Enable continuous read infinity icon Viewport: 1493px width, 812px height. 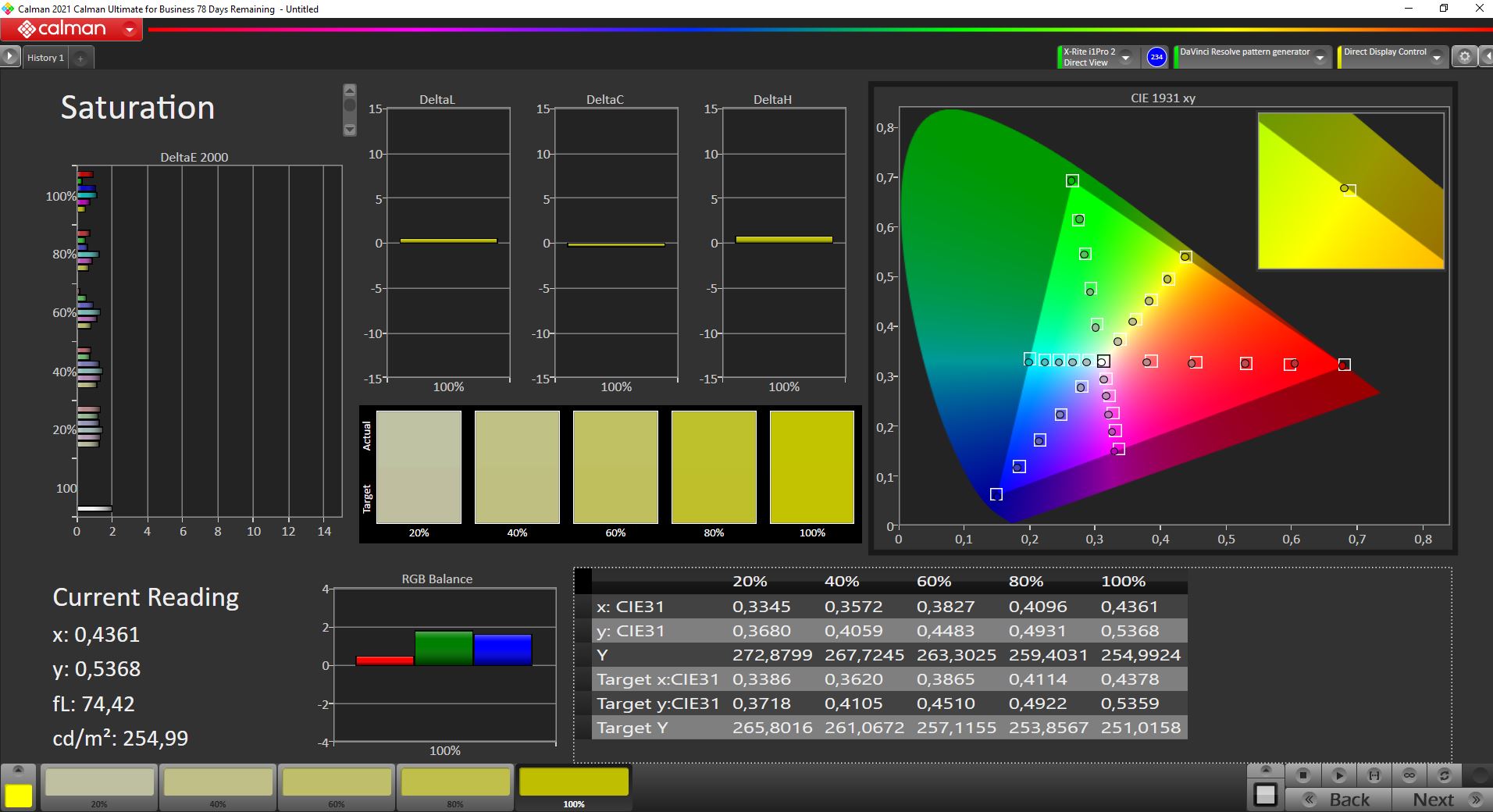pos(1409,775)
